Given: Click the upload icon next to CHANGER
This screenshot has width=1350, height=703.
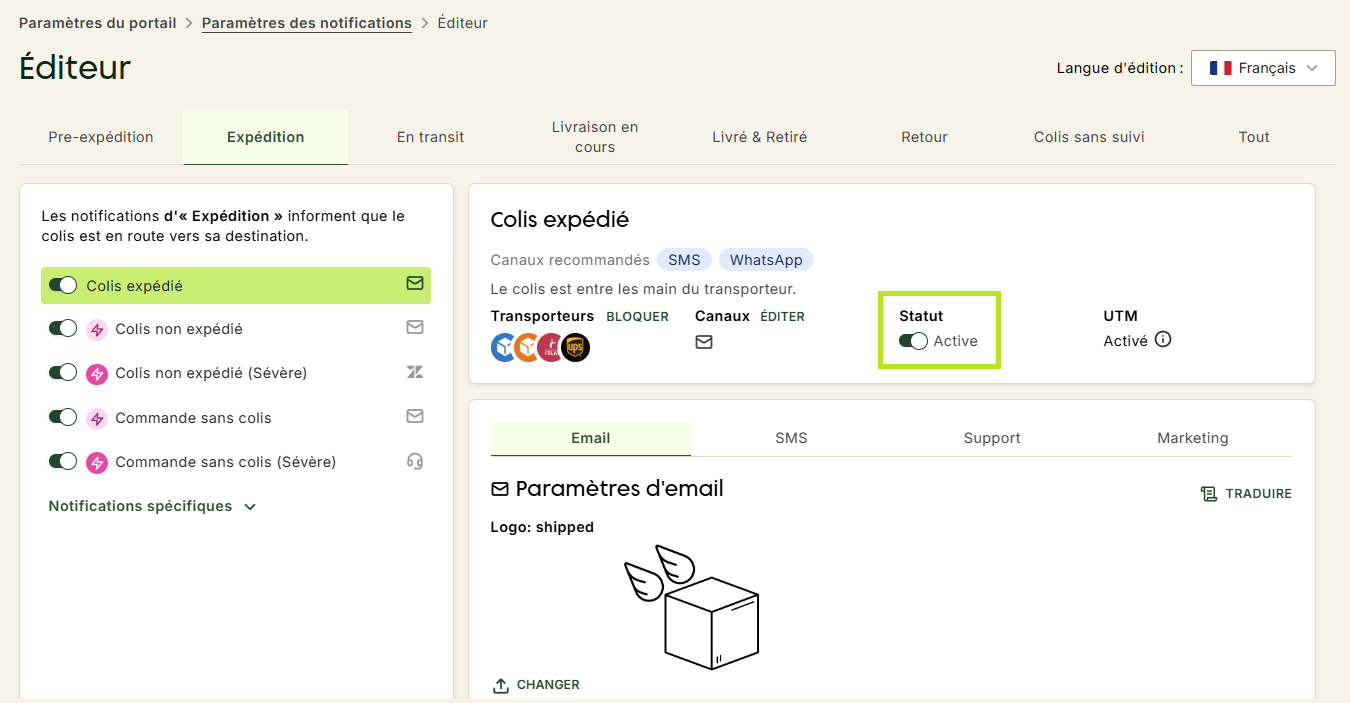Looking at the screenshot, I should (501, 686).
